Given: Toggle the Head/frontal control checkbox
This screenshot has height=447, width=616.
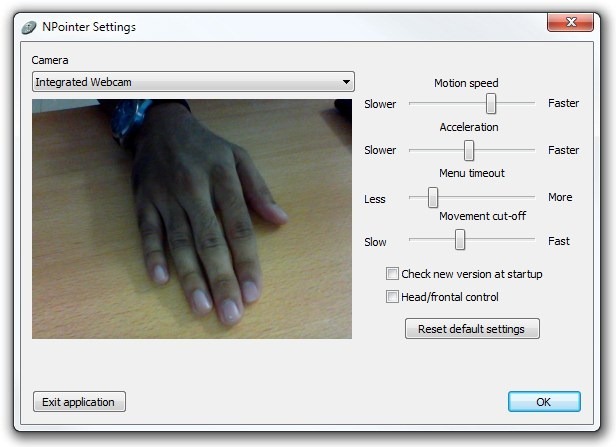Looking at the screenshot, I should (x=392, y=297).
